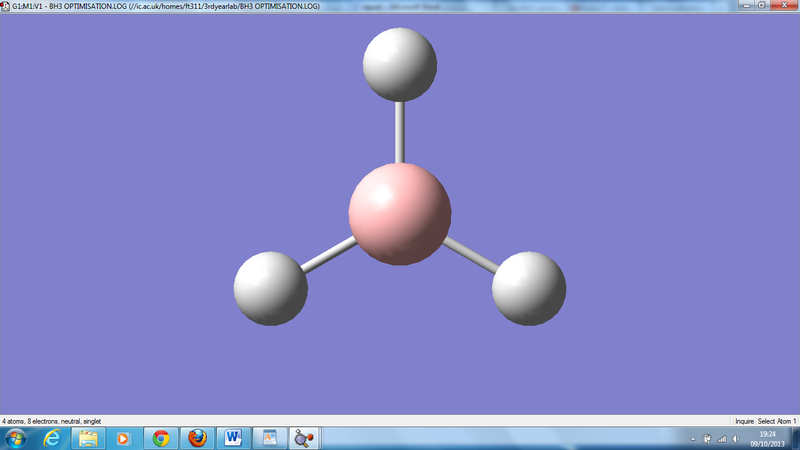Show hidden system tray icons

coord(693,439)
